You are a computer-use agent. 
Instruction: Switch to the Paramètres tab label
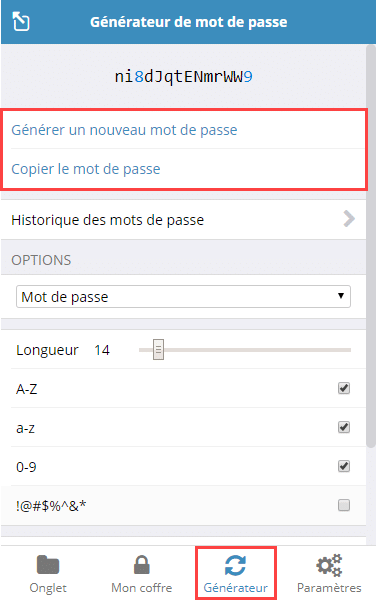(x=329, y=587)
